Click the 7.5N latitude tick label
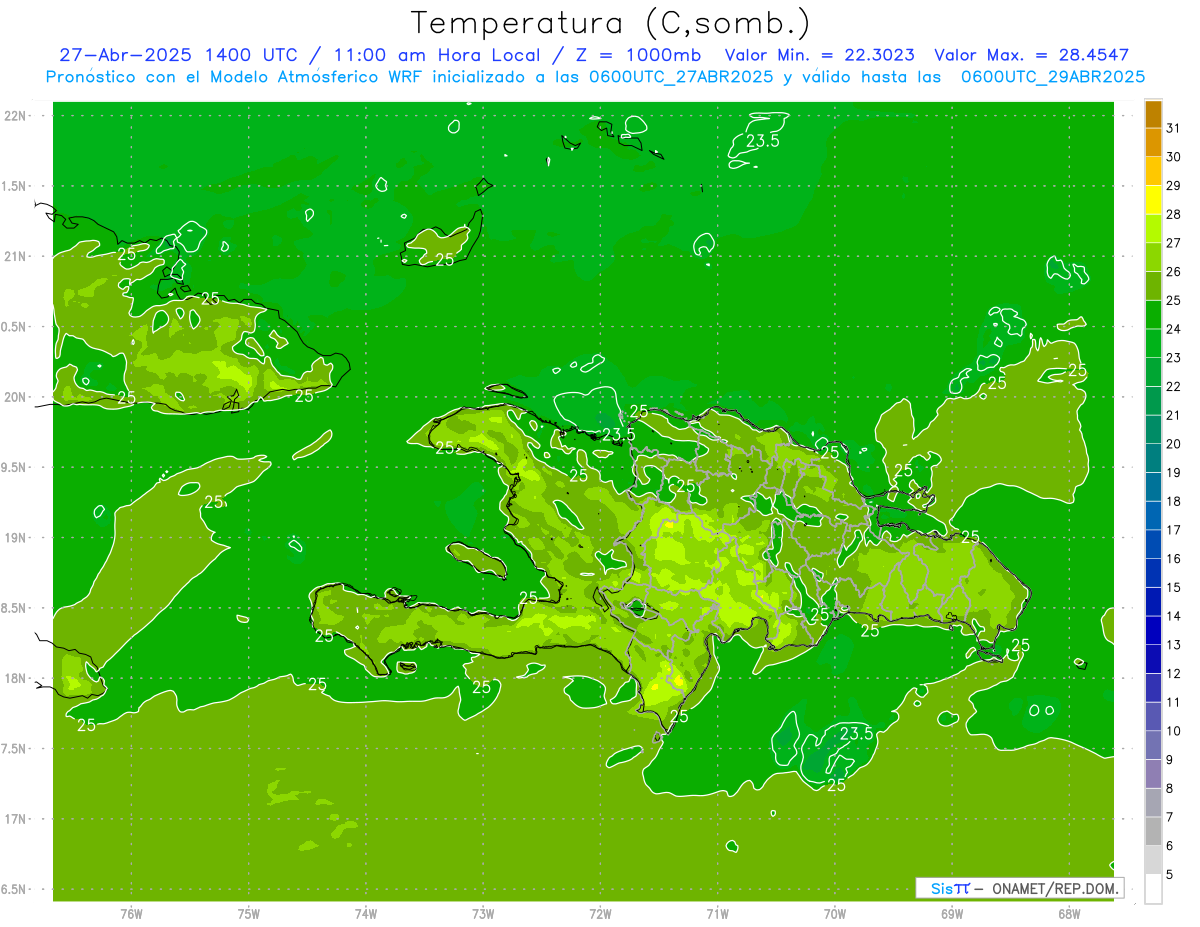 (x=15, y=749)
